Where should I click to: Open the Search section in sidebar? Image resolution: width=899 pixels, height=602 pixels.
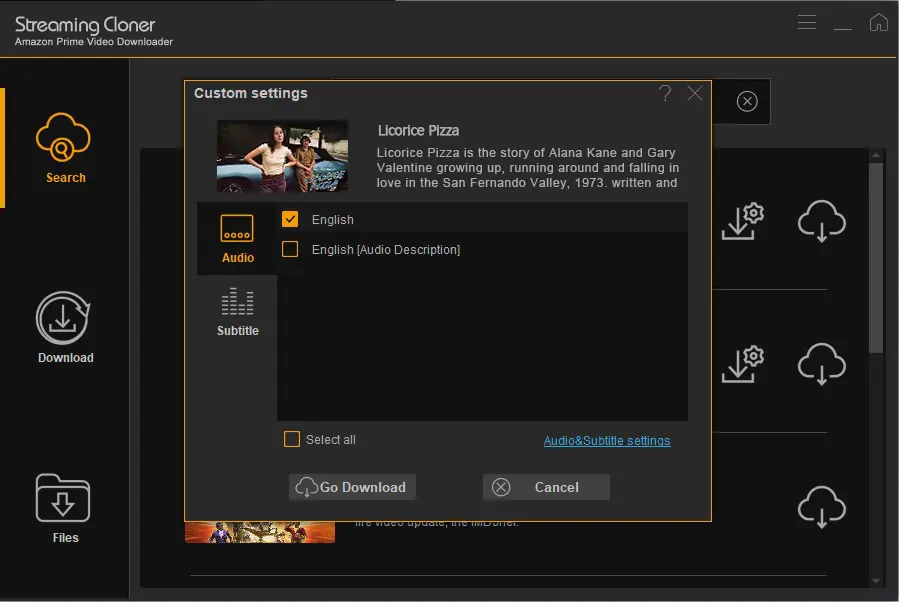tap(64, 148)
